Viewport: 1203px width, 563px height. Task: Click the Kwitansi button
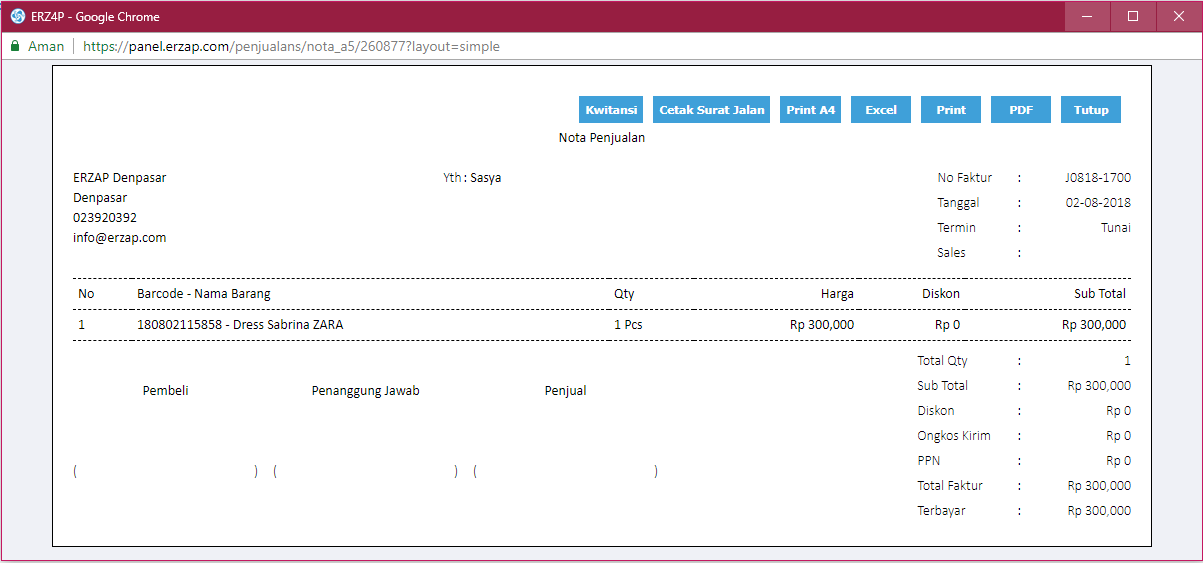(x=611, y=110)
